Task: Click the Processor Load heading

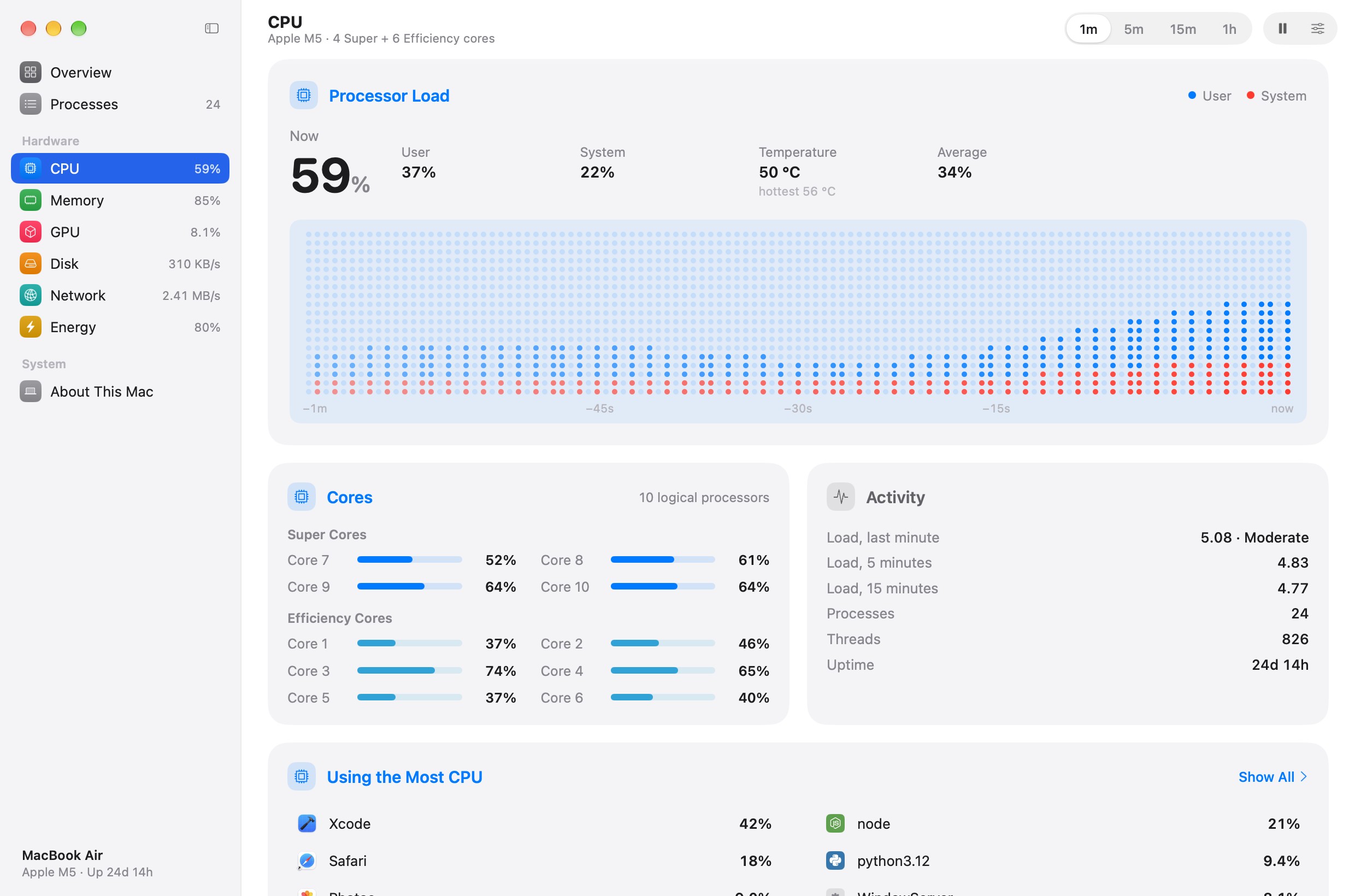Action: [x=389, y=96]
